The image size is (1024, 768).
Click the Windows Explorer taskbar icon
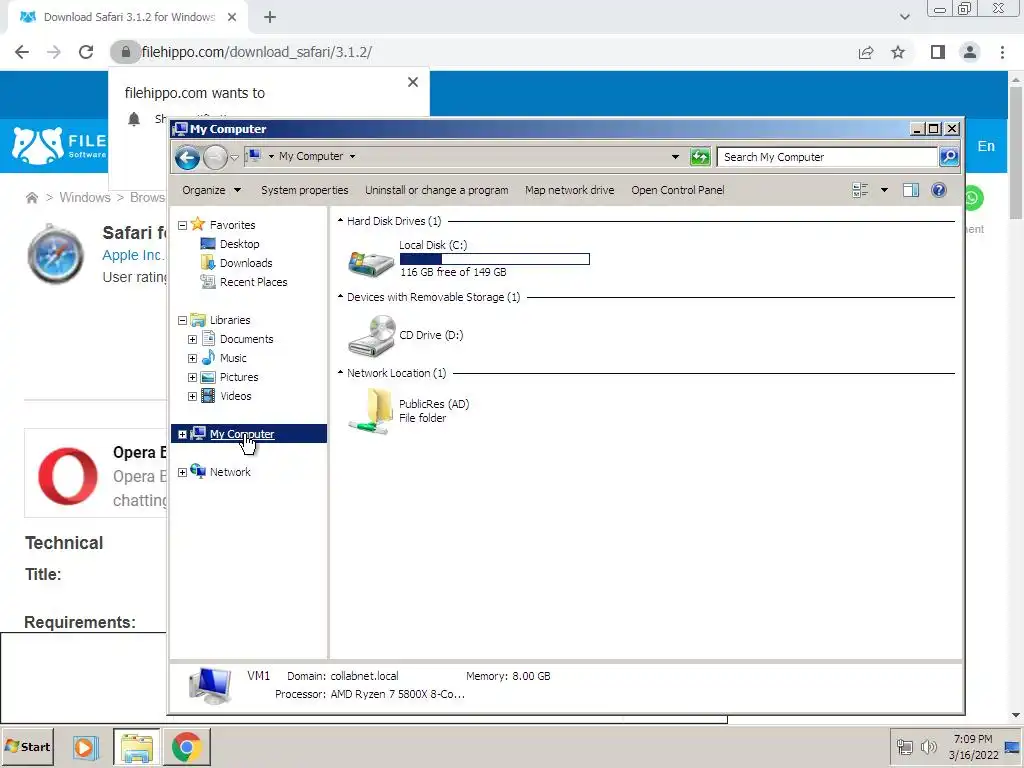pos(136,747)
